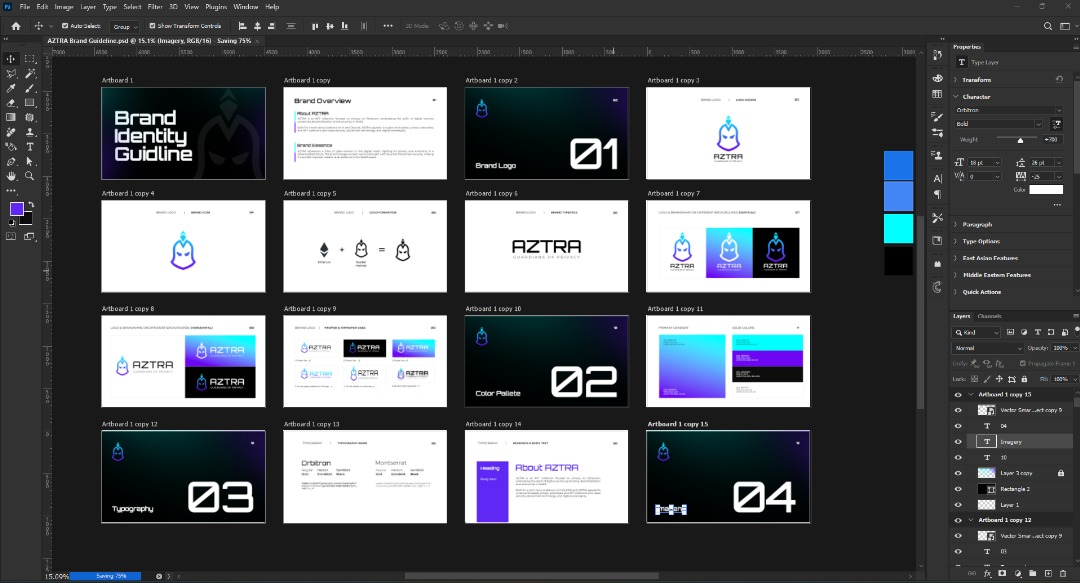Select the Hand tool
The width and height of the screenshot is (1080, 583).
tap(11, 176)
